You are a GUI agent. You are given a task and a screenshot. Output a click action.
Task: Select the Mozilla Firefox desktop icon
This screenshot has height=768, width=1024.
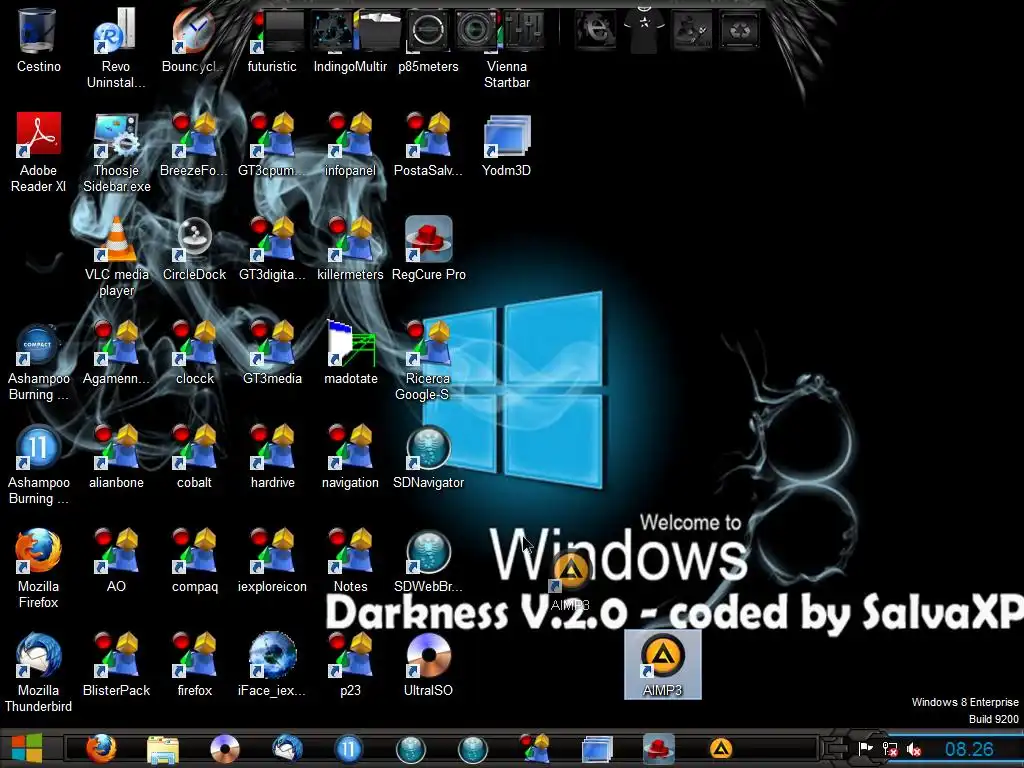(38, 568)
